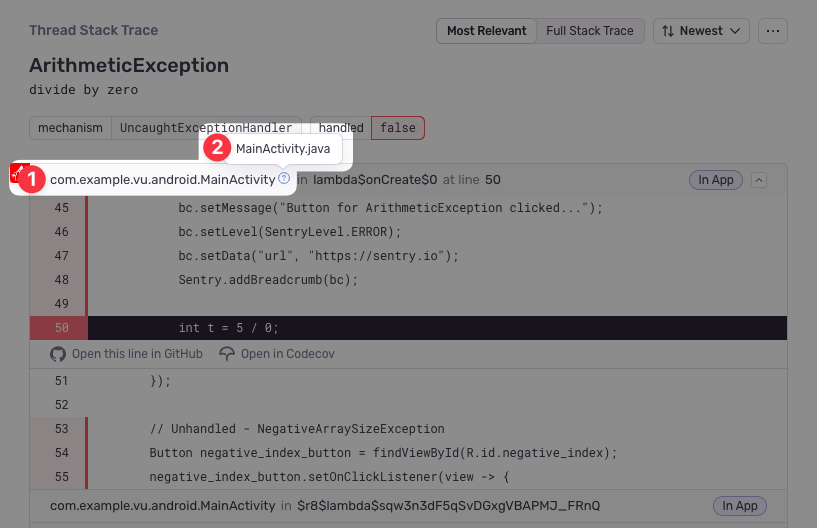Click the MainActivity.java tooltip
Viewport: 817px width, 528px height.
pyautogui.click(x=283, y=149)
